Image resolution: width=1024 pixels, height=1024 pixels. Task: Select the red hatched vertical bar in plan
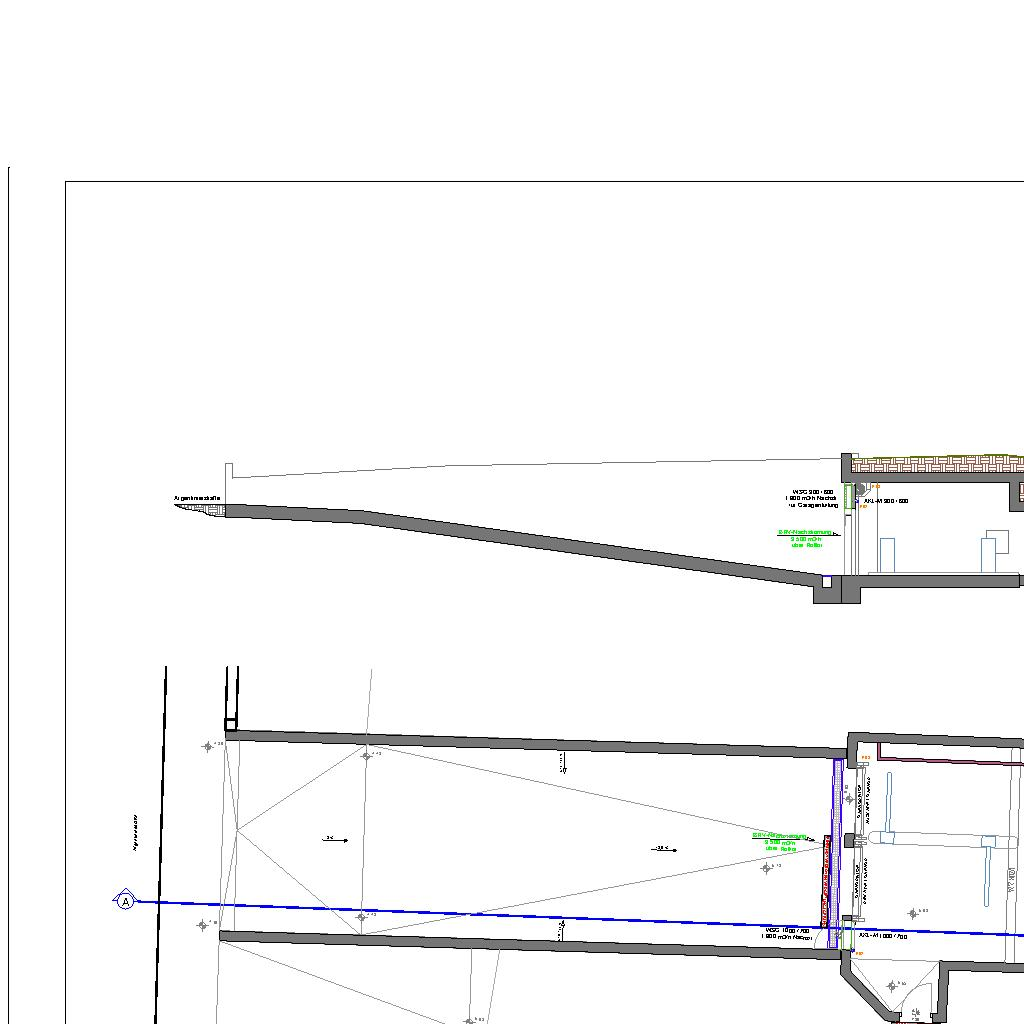click(x=826, y=880)
